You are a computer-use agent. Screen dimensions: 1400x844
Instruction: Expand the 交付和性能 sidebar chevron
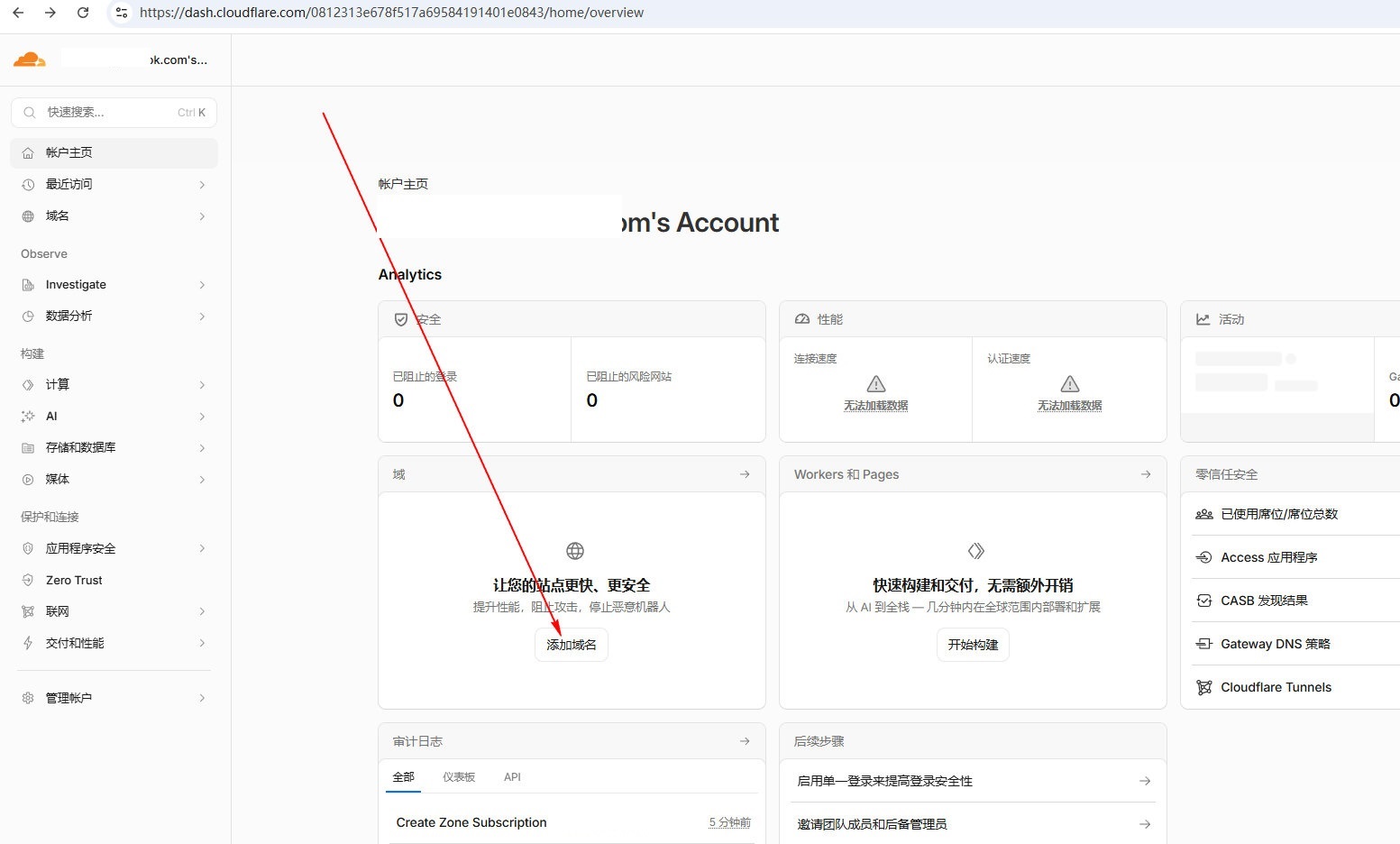point(202,643)
